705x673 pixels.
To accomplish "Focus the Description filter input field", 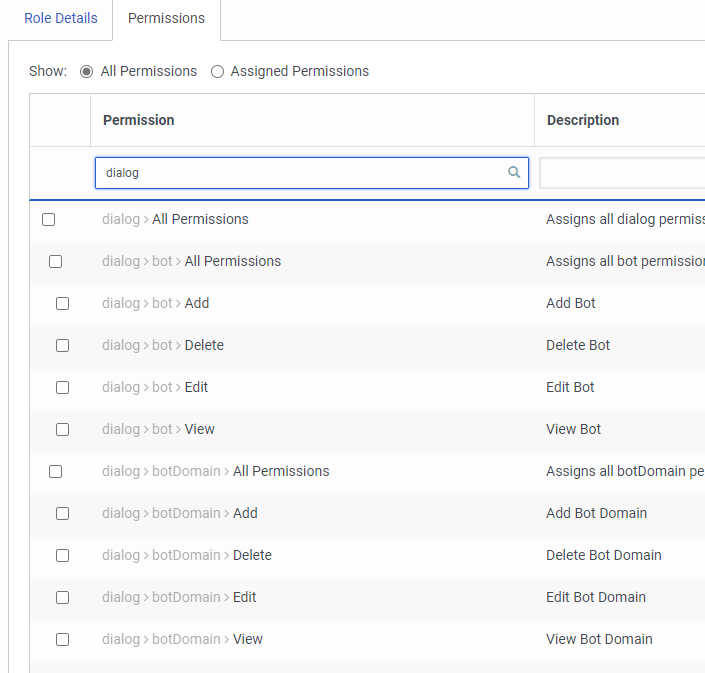I will pyautogui.click(x=620, y=172).
